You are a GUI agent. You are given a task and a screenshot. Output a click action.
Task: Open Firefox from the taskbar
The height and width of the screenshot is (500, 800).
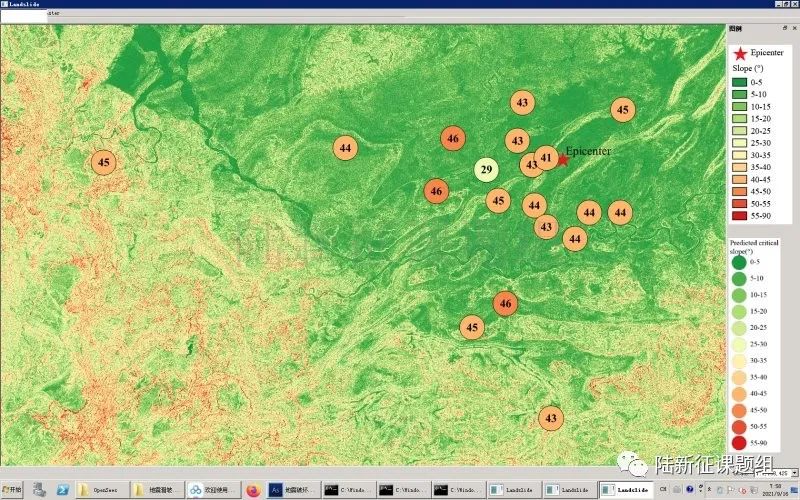click(252, 490)
